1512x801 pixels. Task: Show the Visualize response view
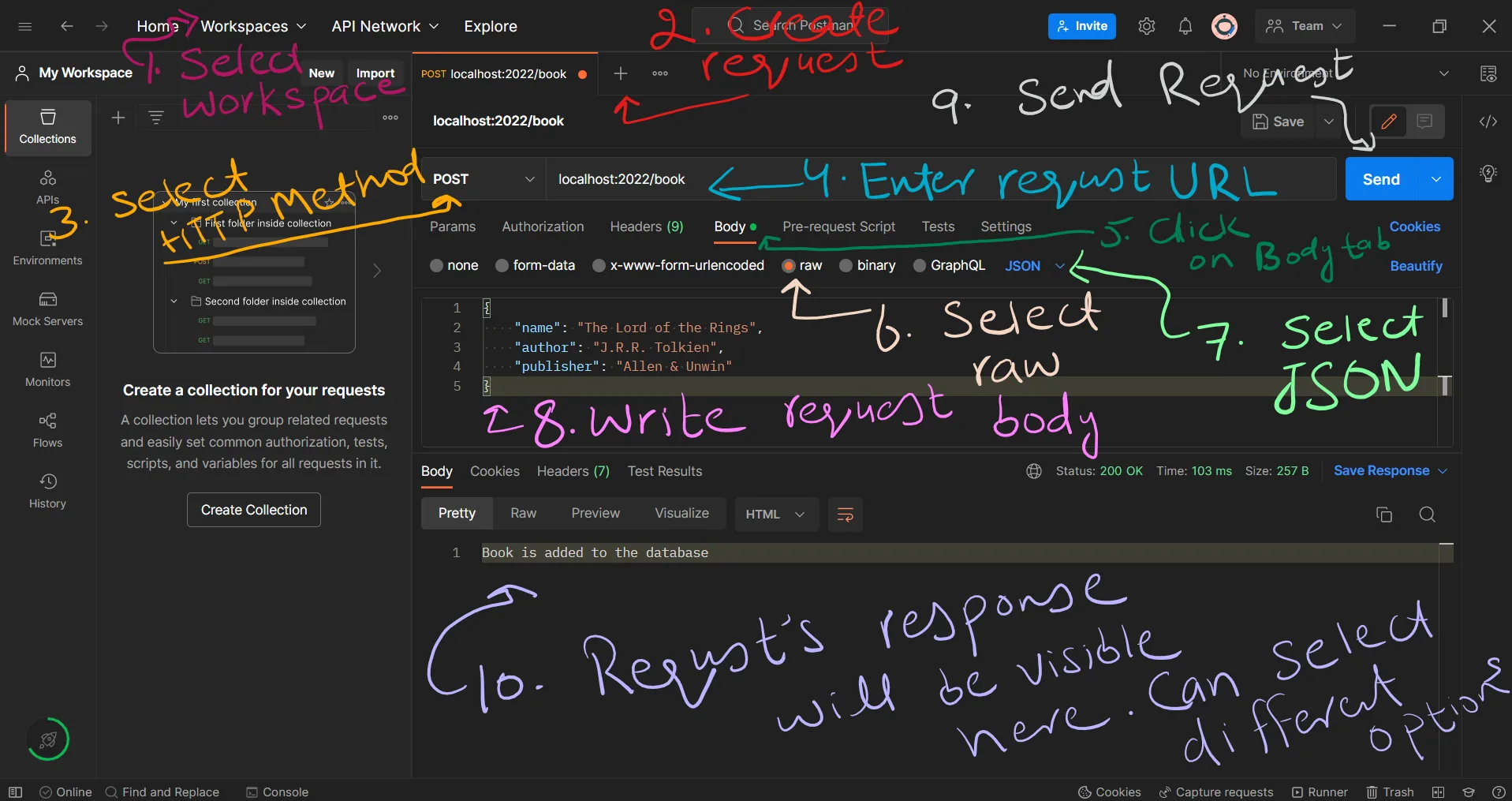[682, 513]
